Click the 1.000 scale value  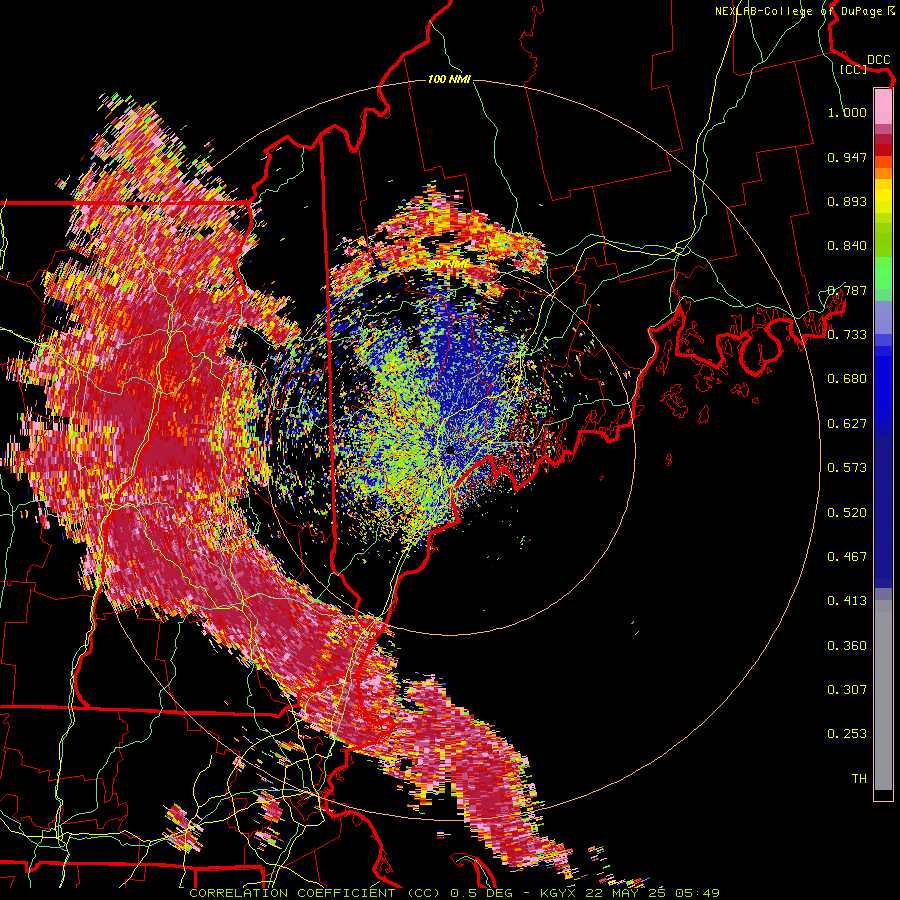click(847, 112)
